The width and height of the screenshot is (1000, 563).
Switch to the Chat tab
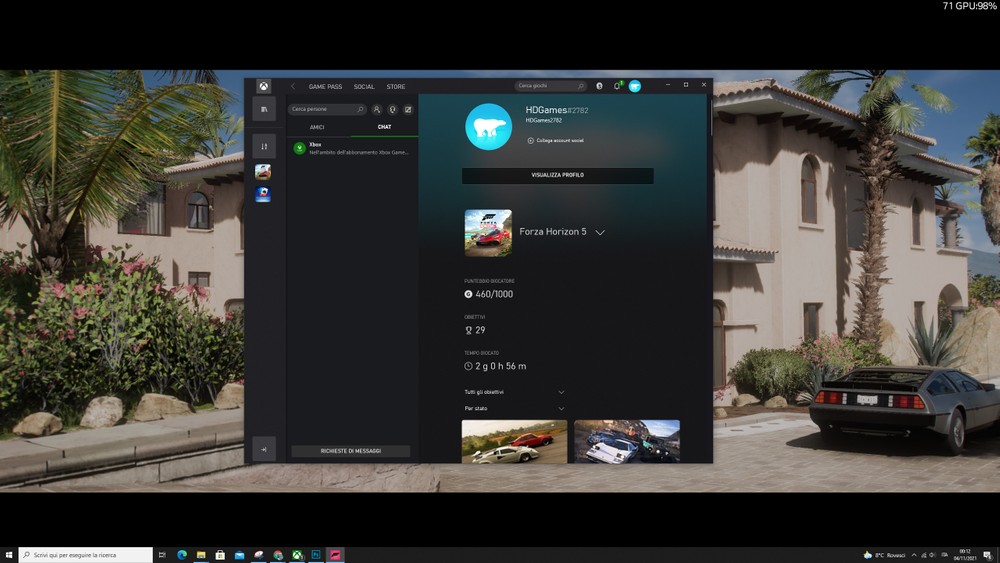(384, 127)
